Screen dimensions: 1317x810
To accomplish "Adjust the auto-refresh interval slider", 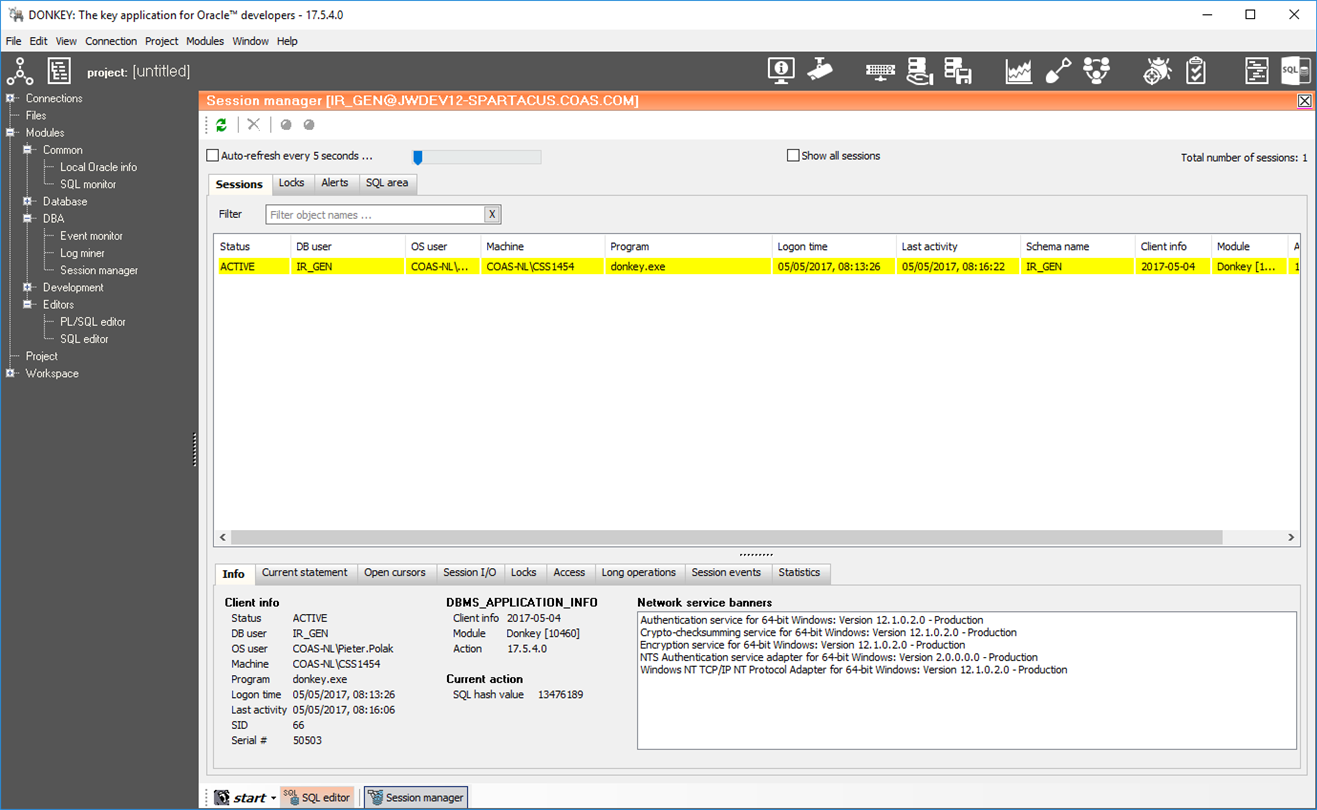I will [x=418, y=157].
